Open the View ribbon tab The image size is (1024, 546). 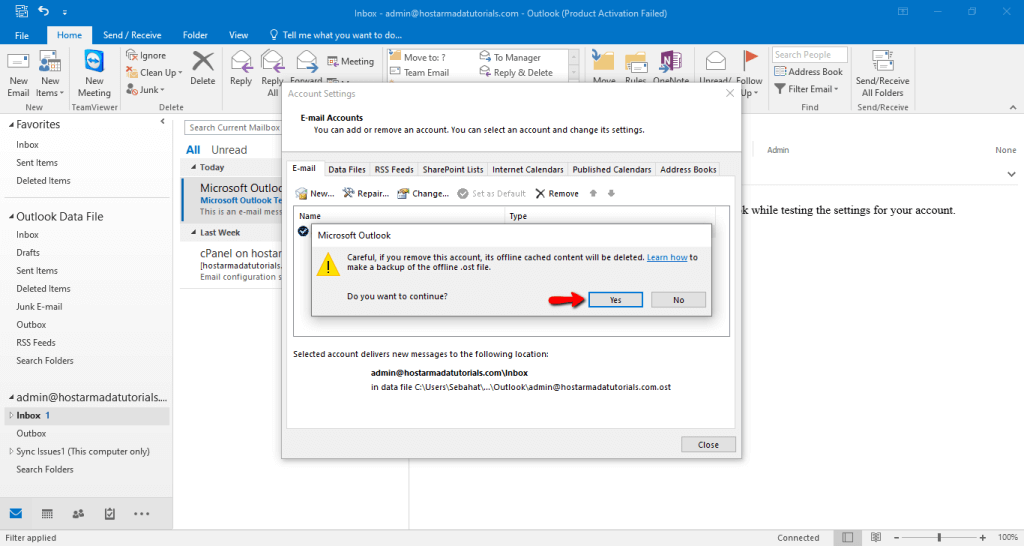pos(238,35)
